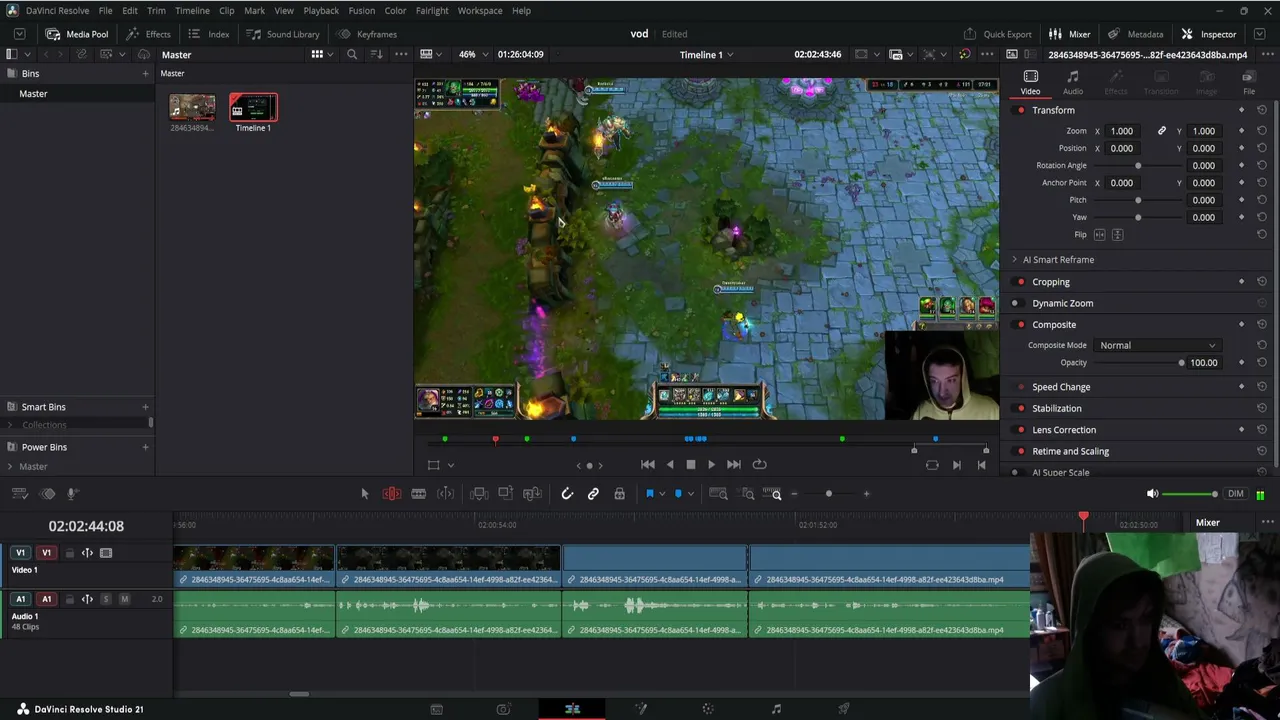Click the Rotation Angle slider
This screenshot has width=1280, height=720.
click(x=1138, y=166)
